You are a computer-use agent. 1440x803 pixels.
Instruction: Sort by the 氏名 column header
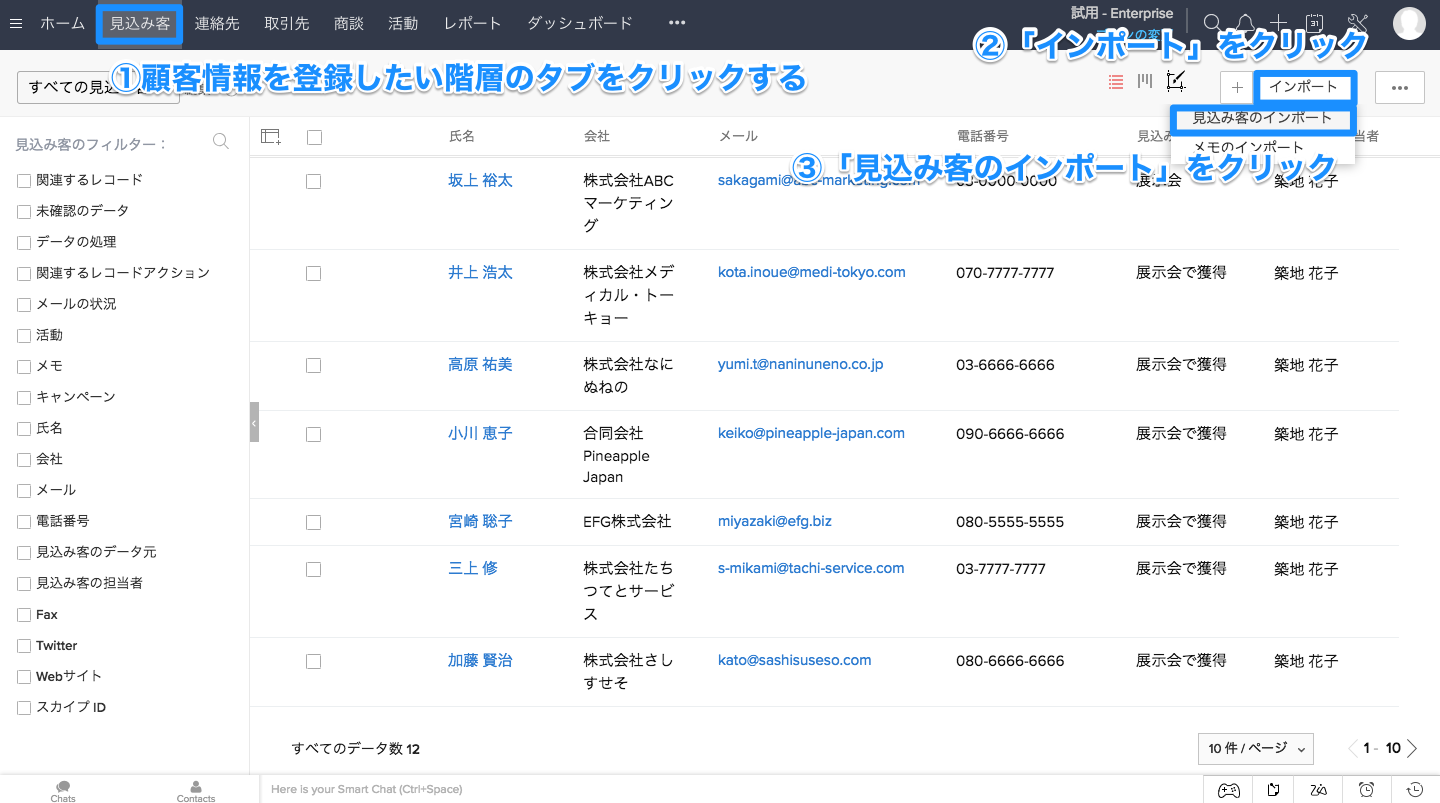(x=462, y=136)
